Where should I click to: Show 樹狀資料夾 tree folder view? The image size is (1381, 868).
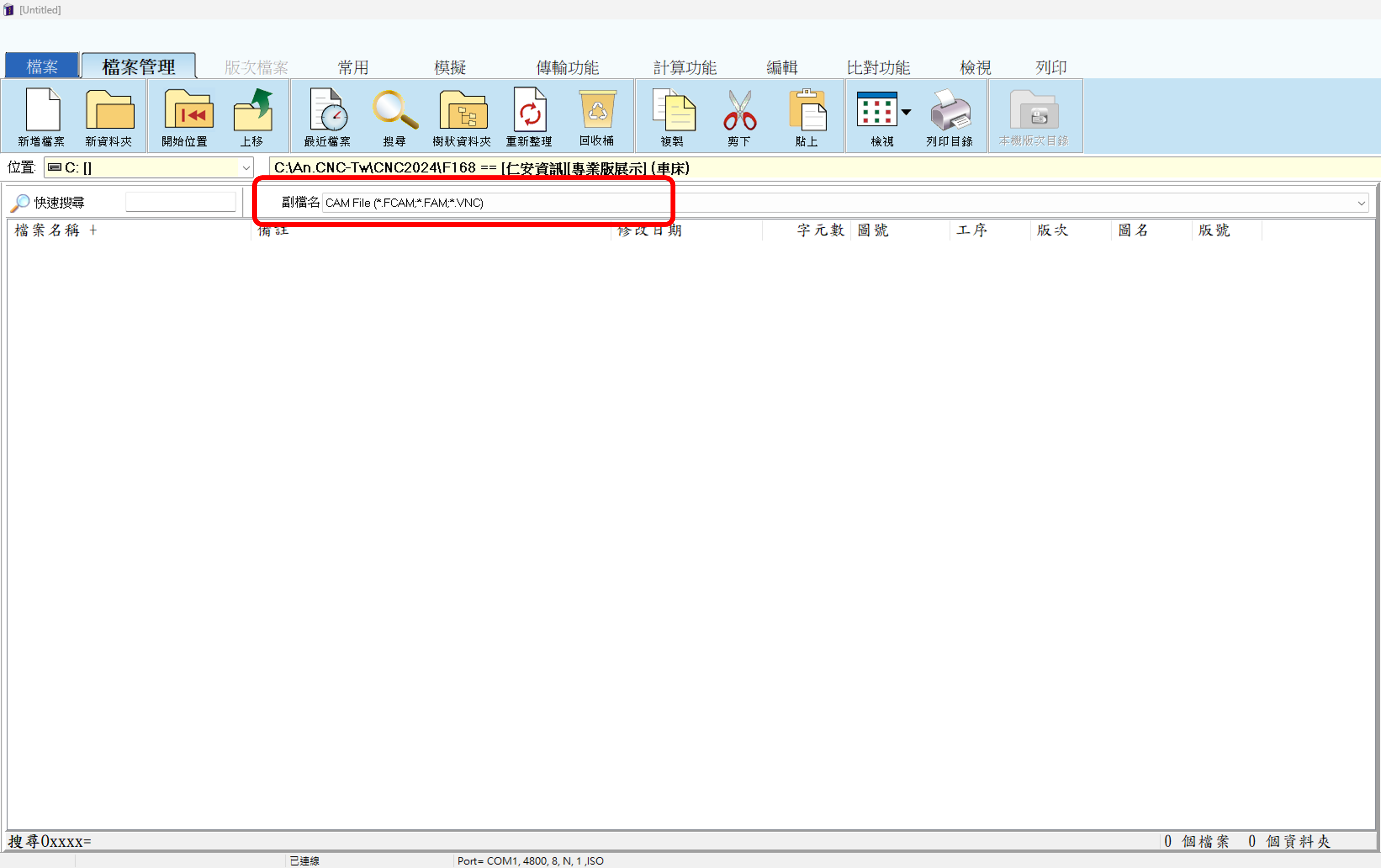[x=463, y=110]
